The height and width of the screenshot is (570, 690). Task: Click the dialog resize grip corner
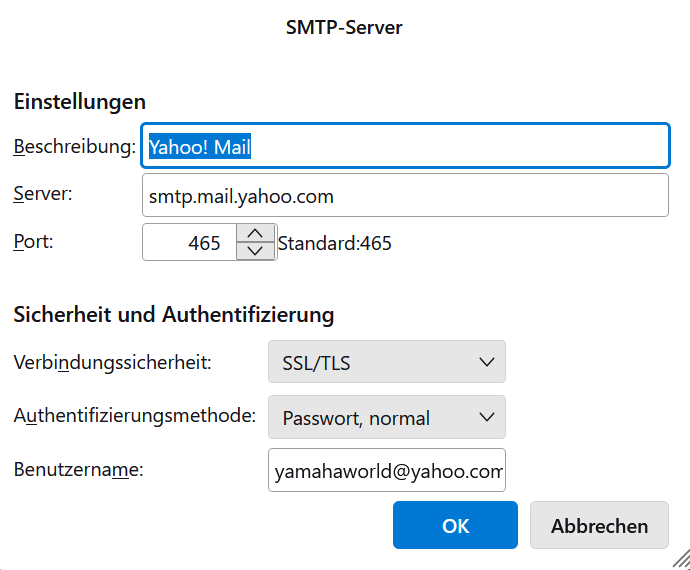point(681,561)
